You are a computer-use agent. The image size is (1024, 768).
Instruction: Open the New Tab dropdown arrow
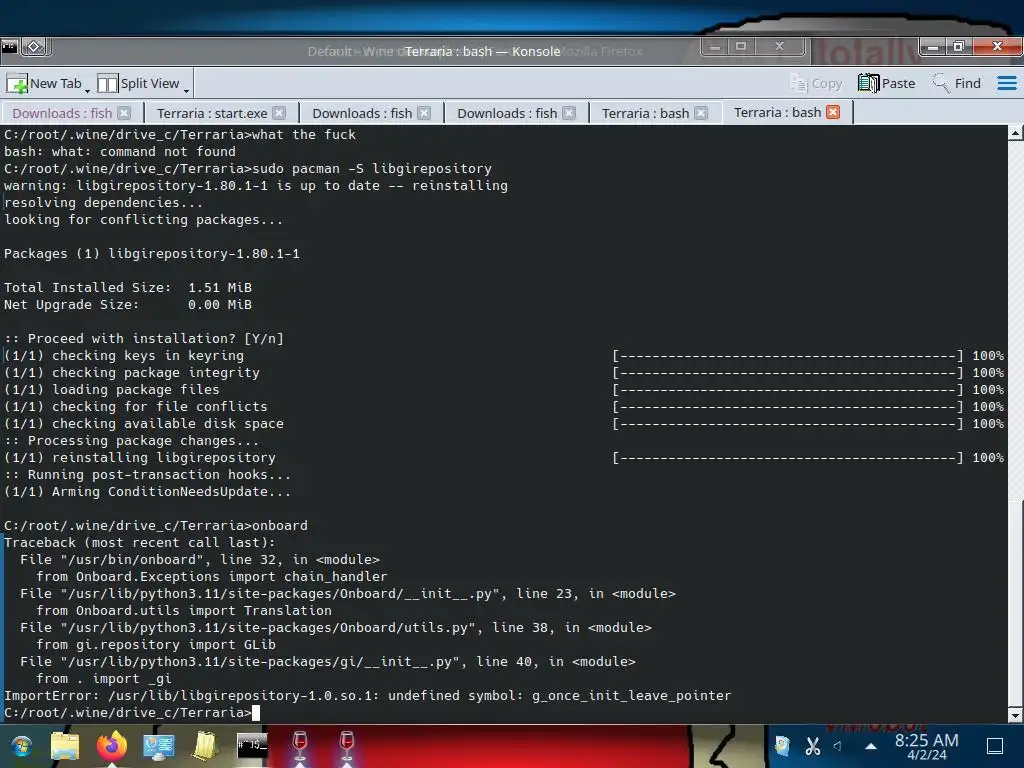tap(88, 91)
